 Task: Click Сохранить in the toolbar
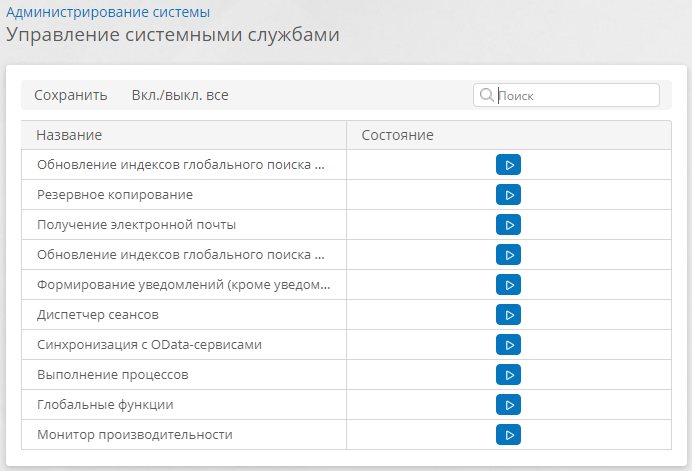tap(71, 95)
